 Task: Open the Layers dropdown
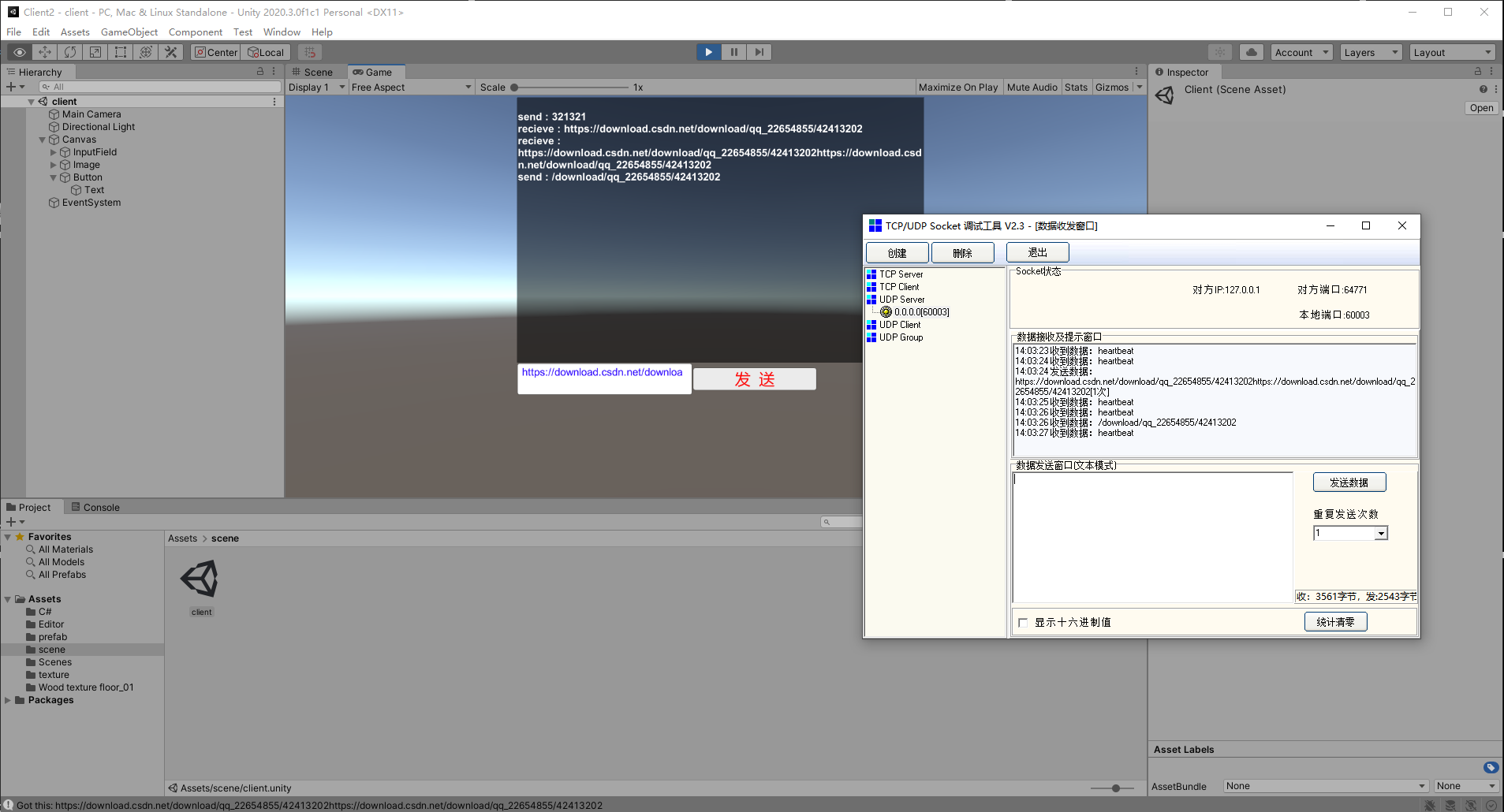tap(1371, 52)
